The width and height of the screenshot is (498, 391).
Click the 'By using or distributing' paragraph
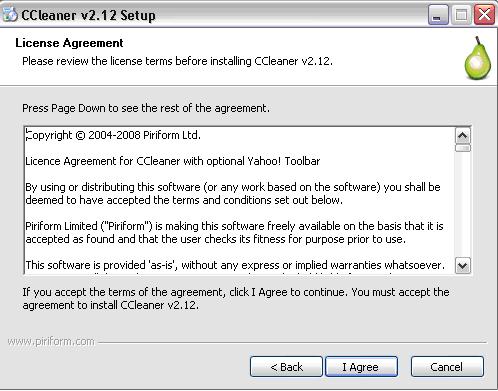233,193
